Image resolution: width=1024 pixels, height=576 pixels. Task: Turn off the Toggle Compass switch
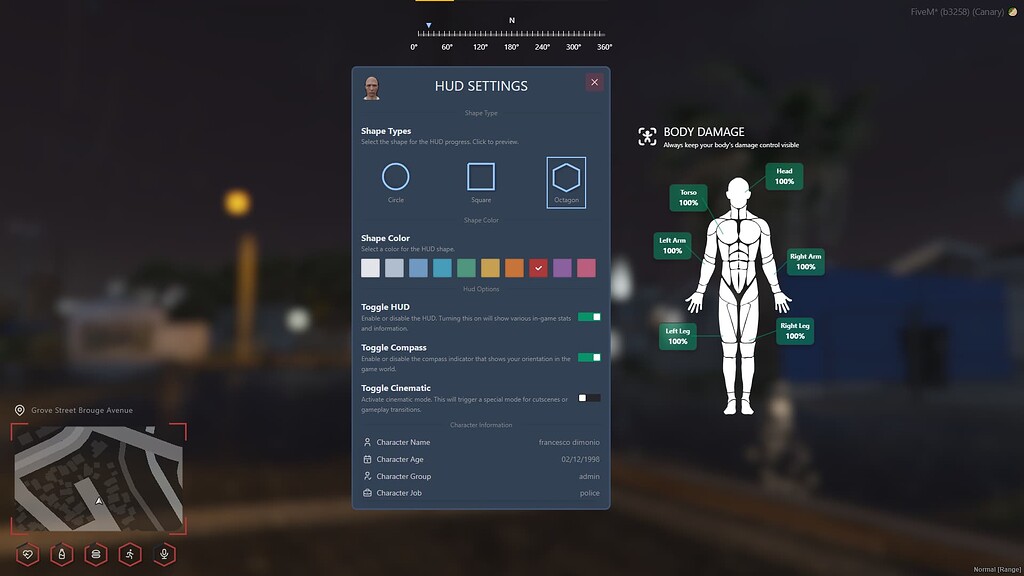pos(588,356)
